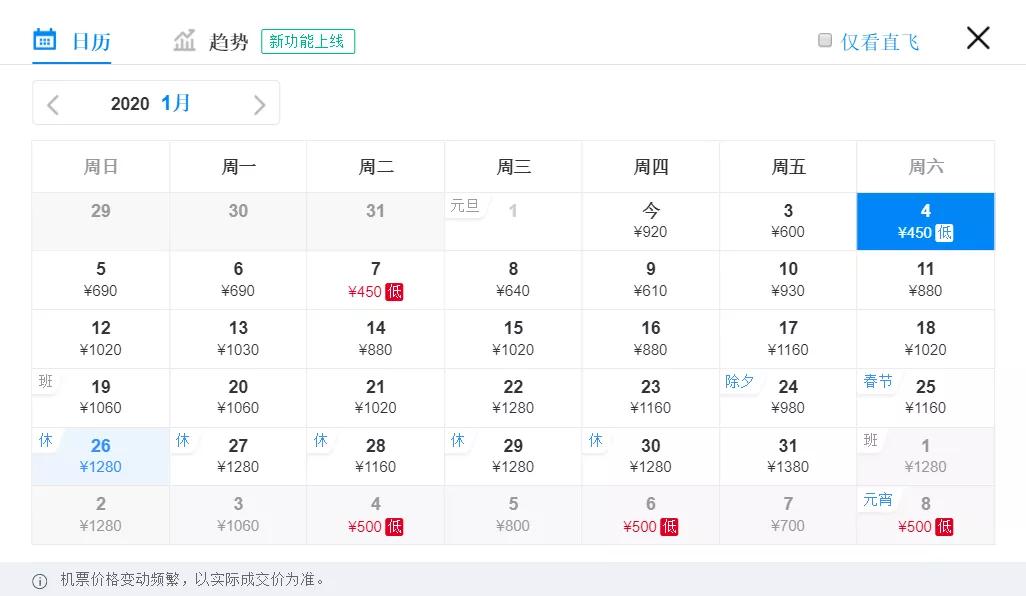1026x596 pixels.
Task: Click the 元宵 holiday tag
Action: coord(878,499)
